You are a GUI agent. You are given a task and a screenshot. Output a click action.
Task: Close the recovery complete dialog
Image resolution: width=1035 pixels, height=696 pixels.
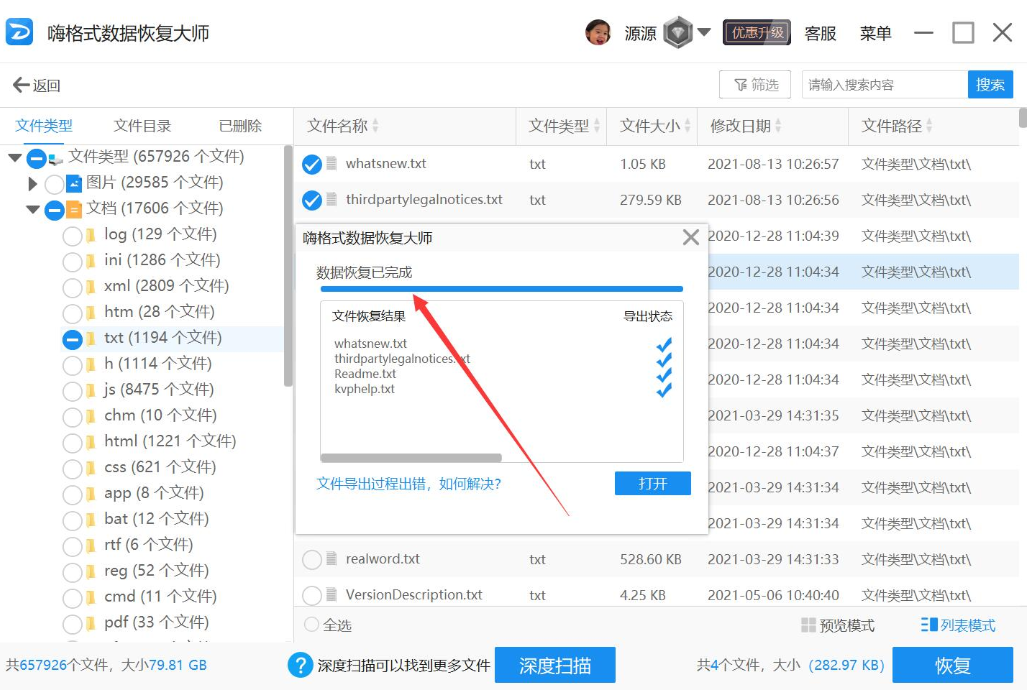coord(690,238)
